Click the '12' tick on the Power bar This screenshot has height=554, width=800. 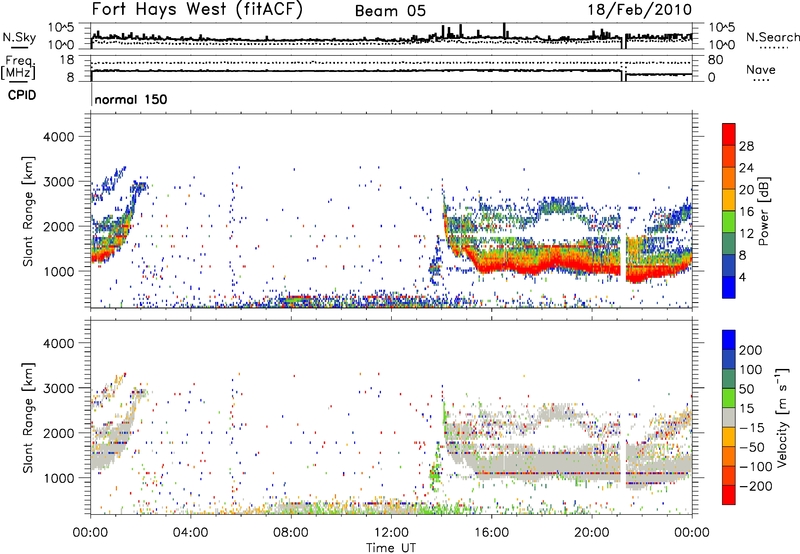746,234
